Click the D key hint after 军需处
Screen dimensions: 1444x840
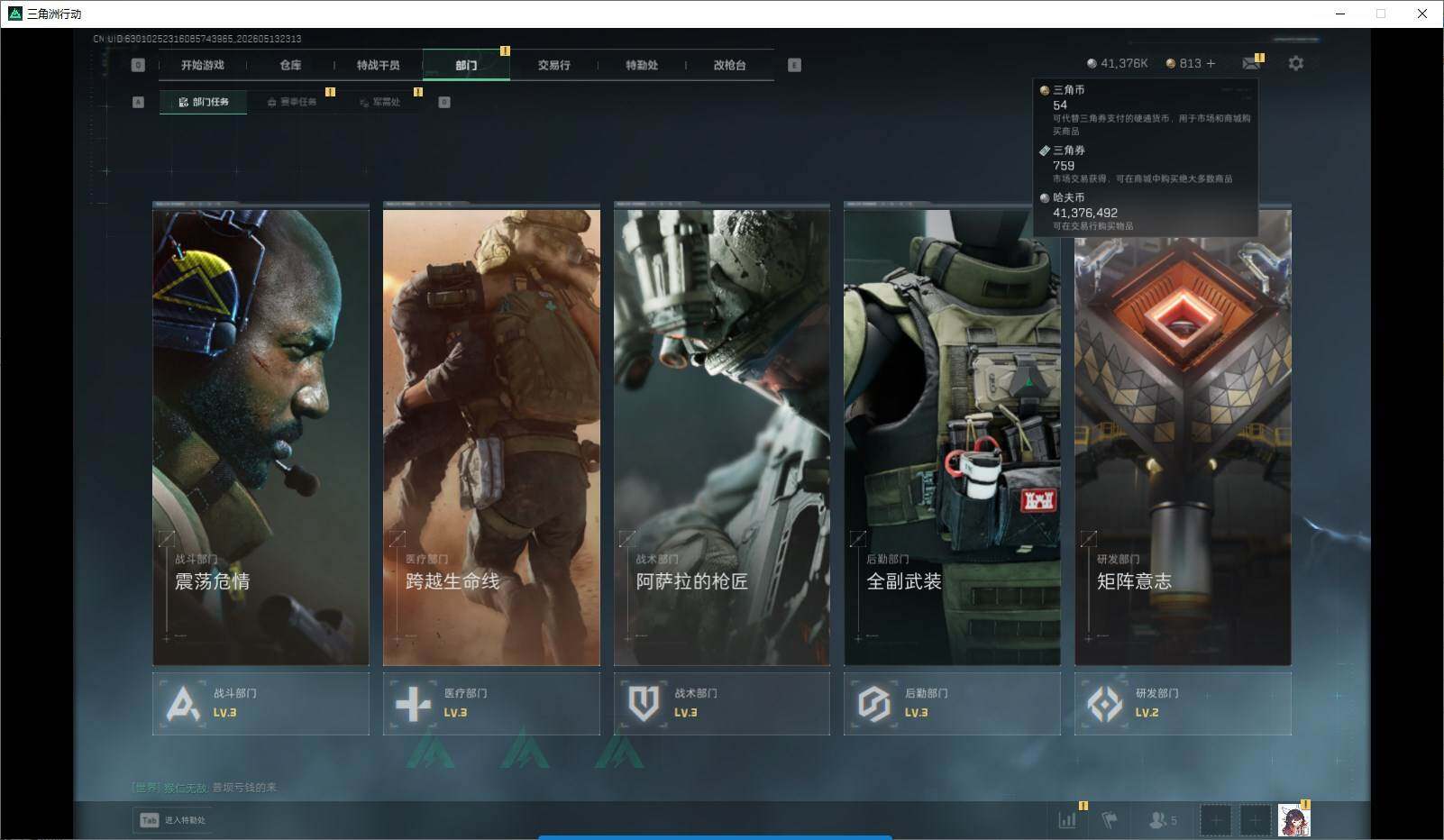[x=444, y=102]
